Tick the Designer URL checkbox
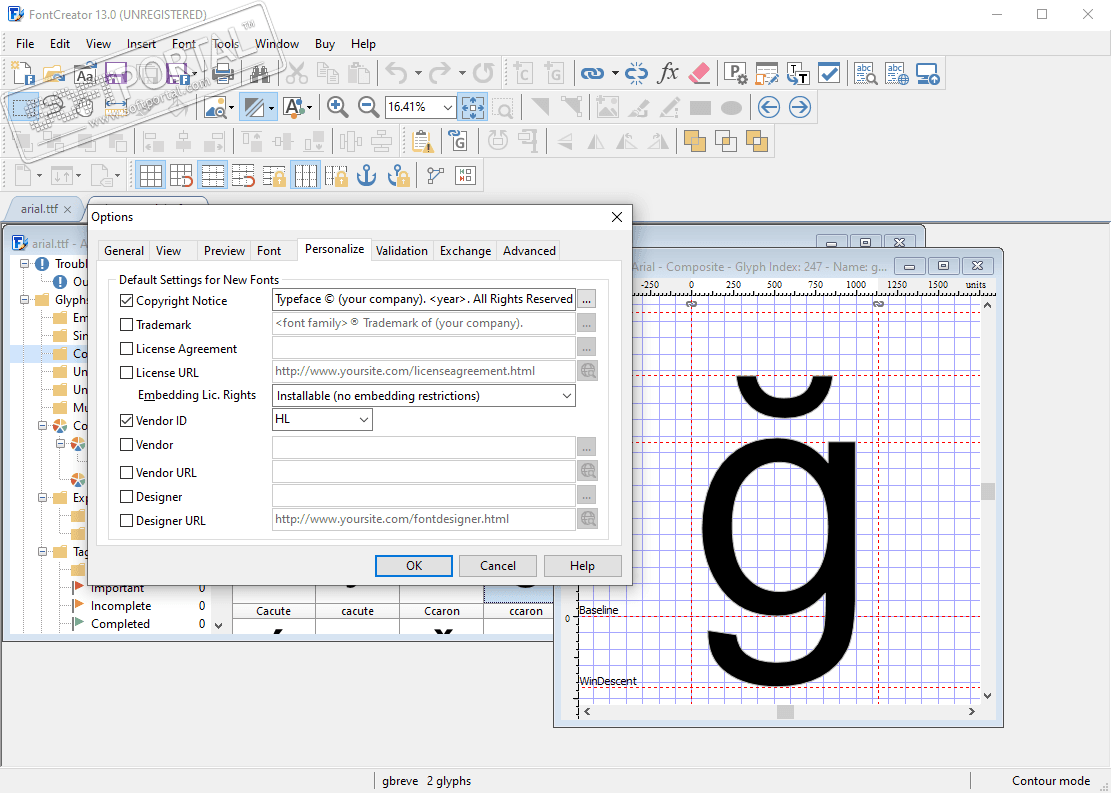The width and height of the screenshot is (1111, 793). pos(126,520)
